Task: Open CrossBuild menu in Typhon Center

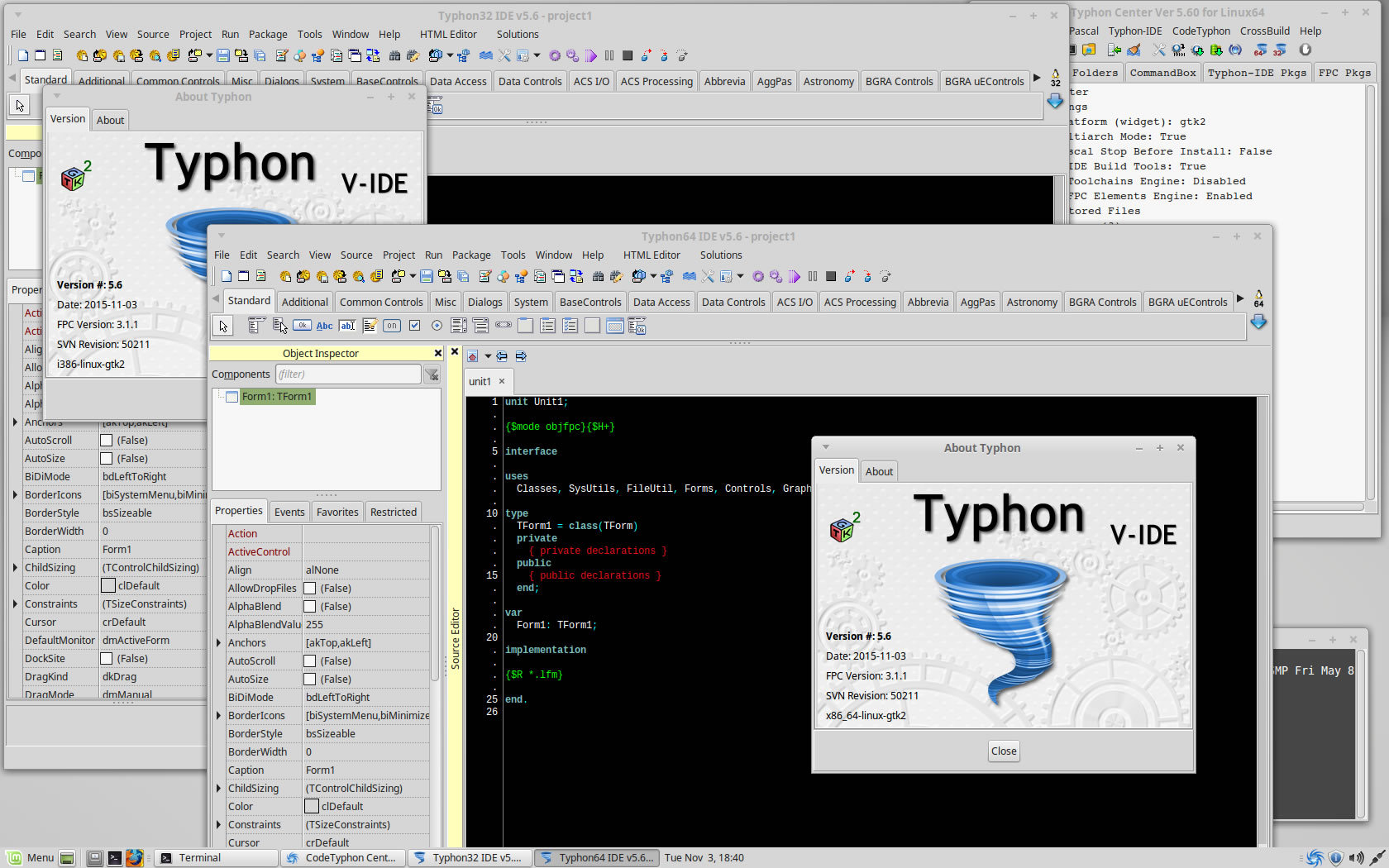Action: pyautogui.click(x=1264, y=31)
